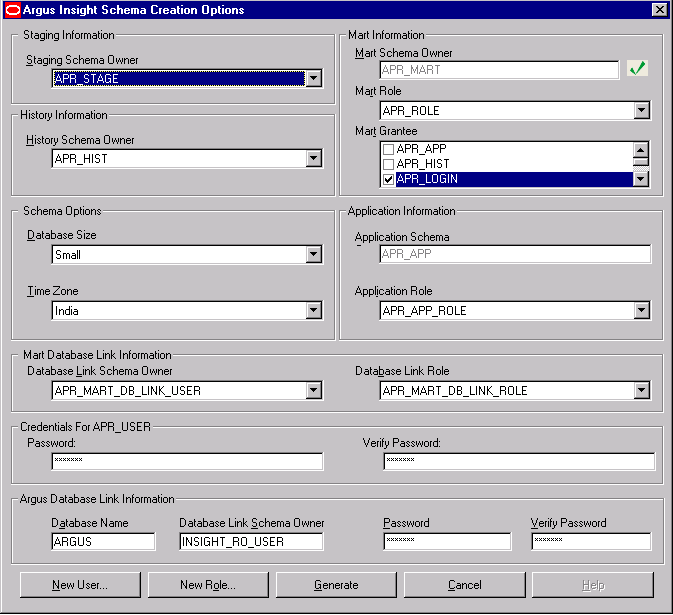Viewport: 673px width, 615px height.
Task: Expand the Time Zone dropdown
Action: tap(314, 310)
